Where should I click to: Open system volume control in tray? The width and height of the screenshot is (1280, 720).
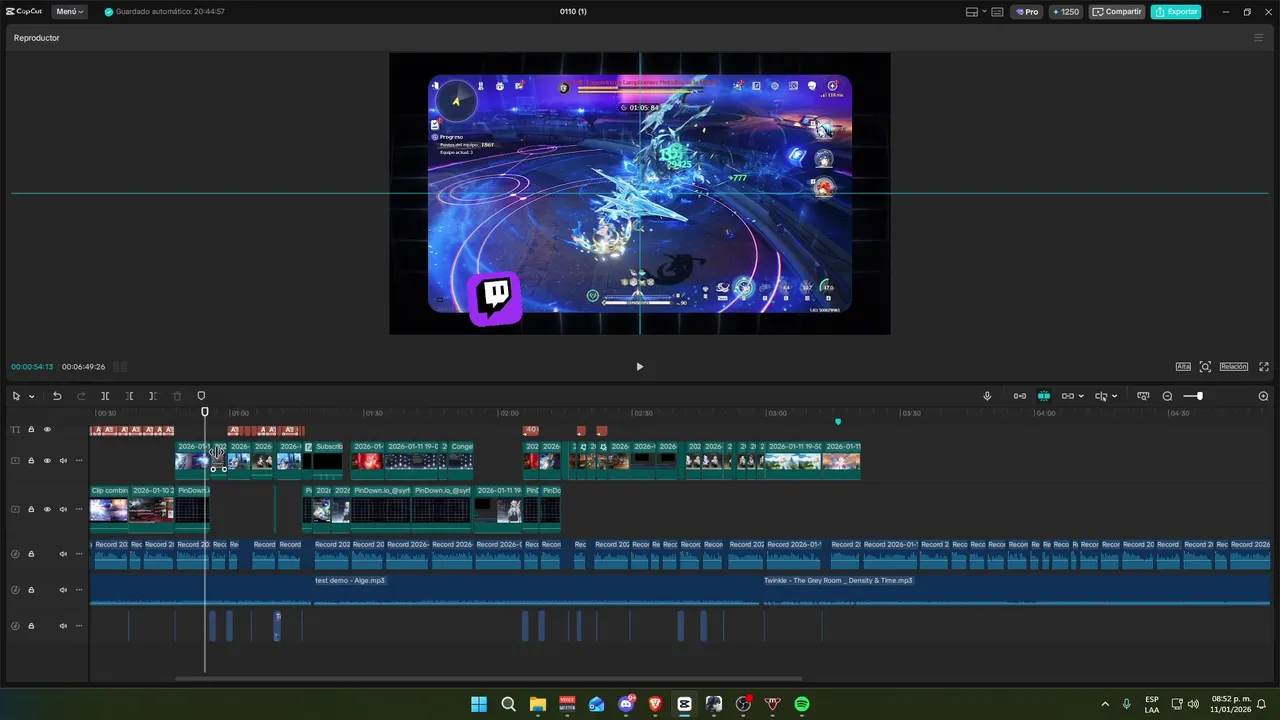1193,704
